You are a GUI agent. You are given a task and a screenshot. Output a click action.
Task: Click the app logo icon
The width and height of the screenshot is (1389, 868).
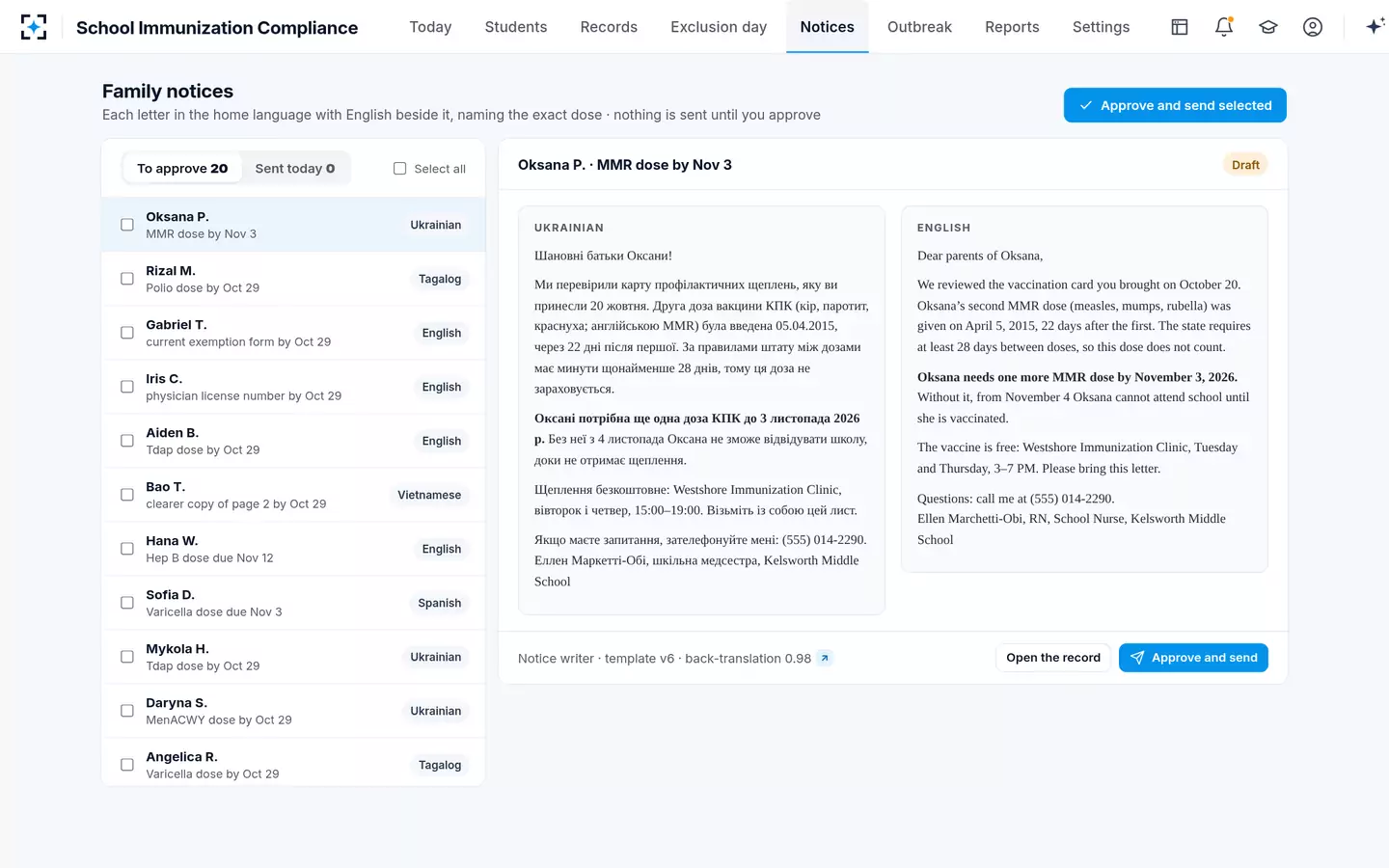pyautogui.click(x=34, y=27)
